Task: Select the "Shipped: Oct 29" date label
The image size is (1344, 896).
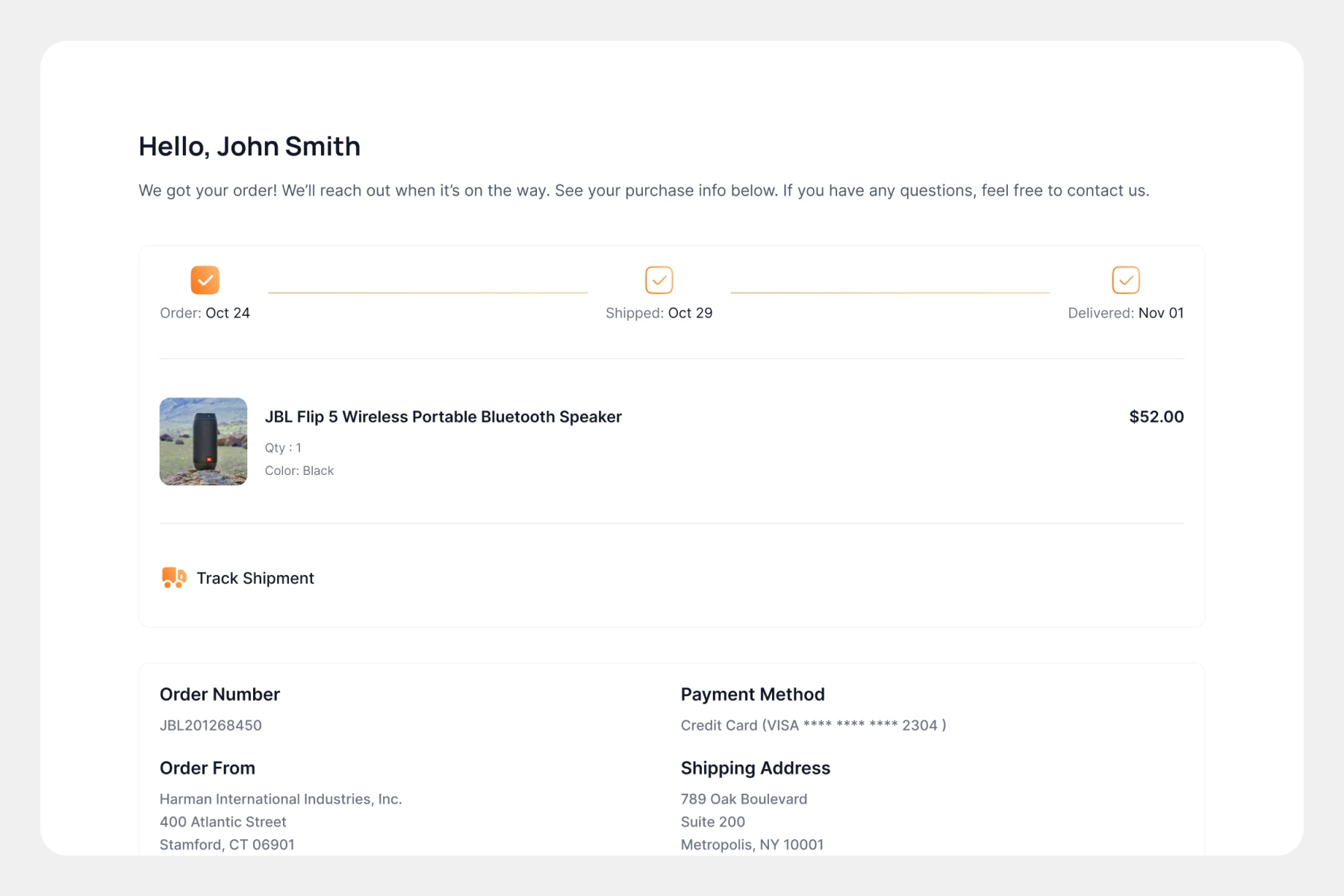Action: [659, 313]
